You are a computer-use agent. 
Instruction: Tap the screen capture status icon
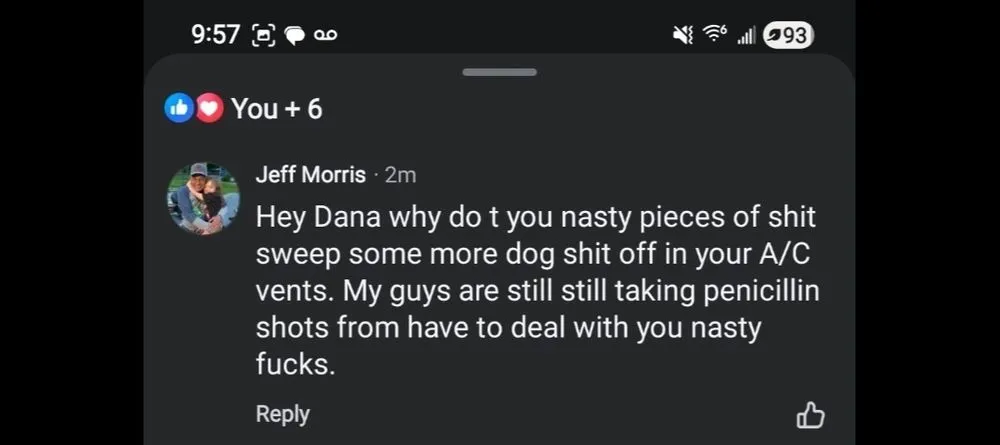265,35
